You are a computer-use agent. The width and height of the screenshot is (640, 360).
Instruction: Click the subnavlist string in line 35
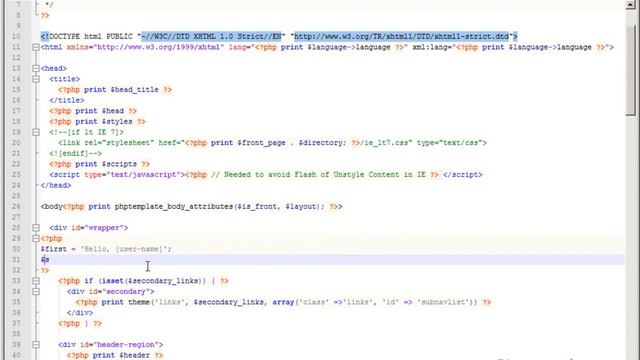(444, 302)
